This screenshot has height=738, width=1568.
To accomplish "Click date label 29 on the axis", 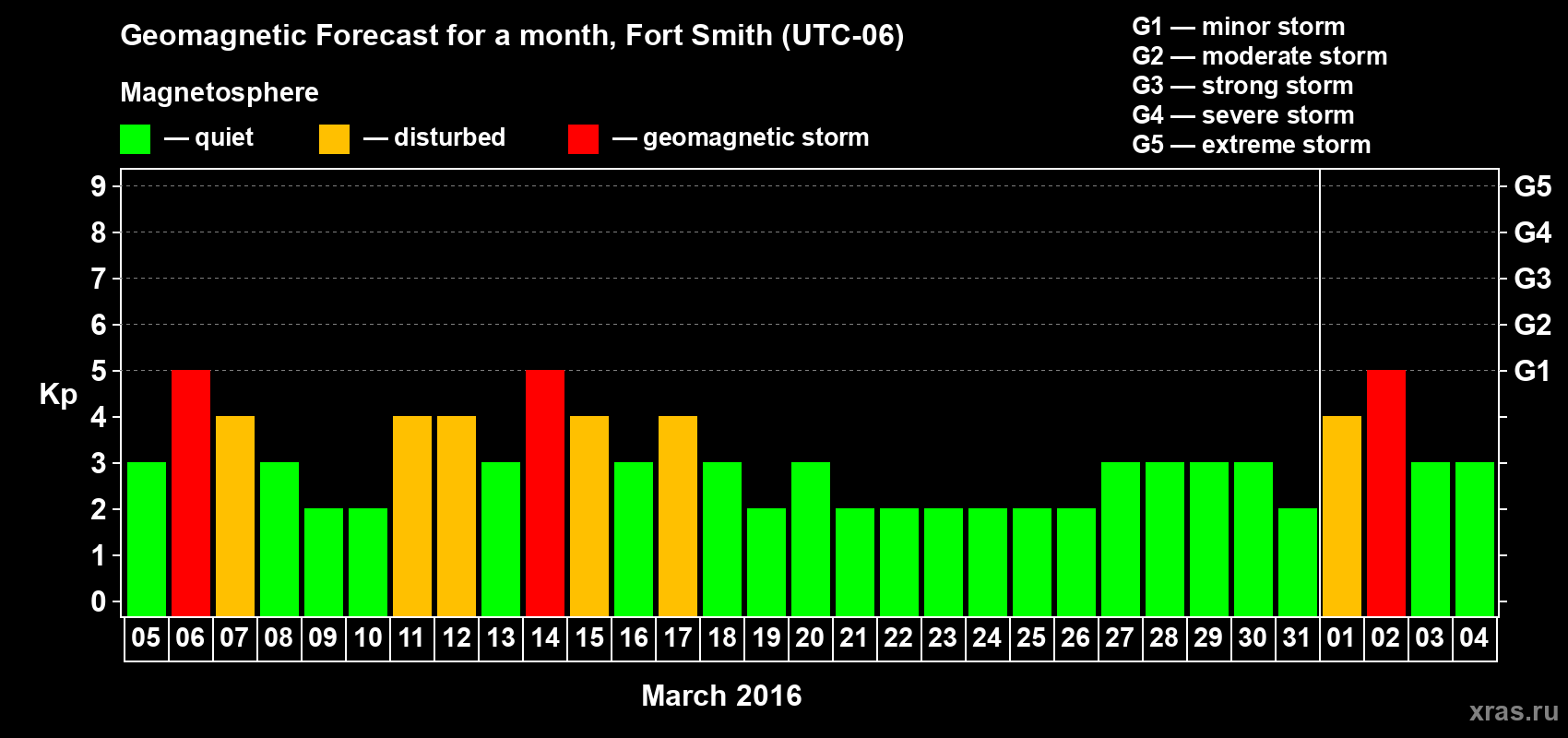I will pos(1208,637).
